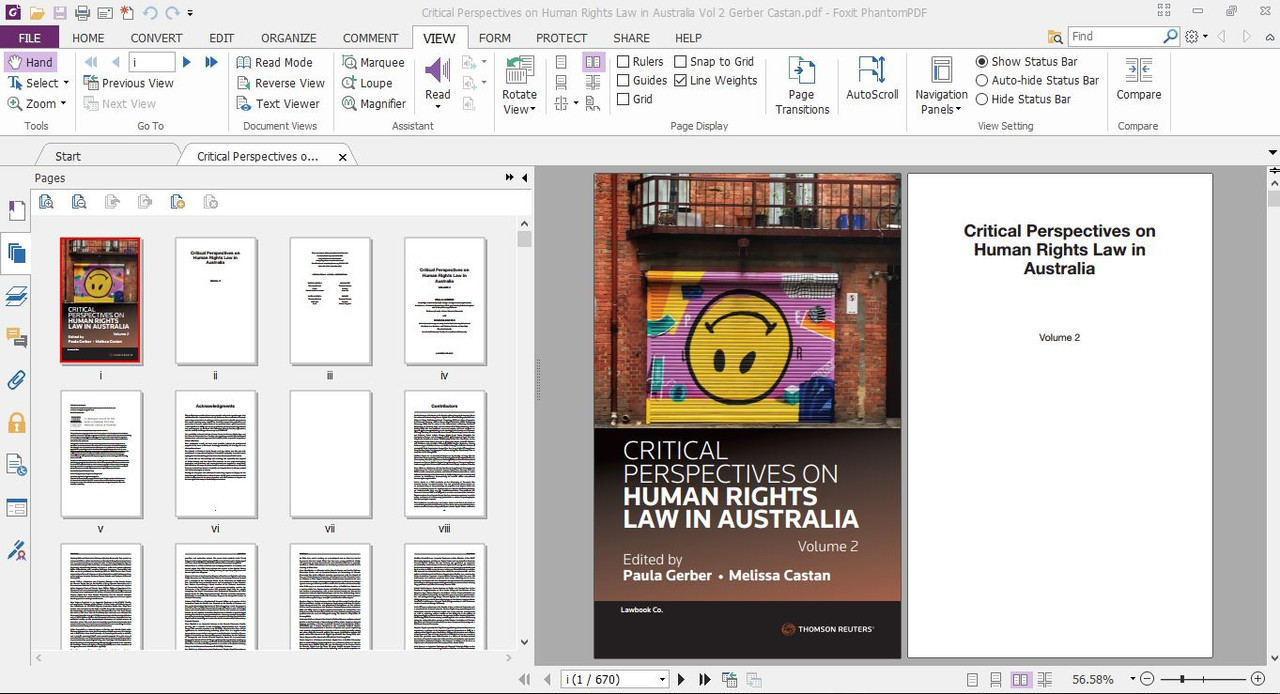Select page iv thumbnail
The image size is (1280, 694).
(444, 301)
